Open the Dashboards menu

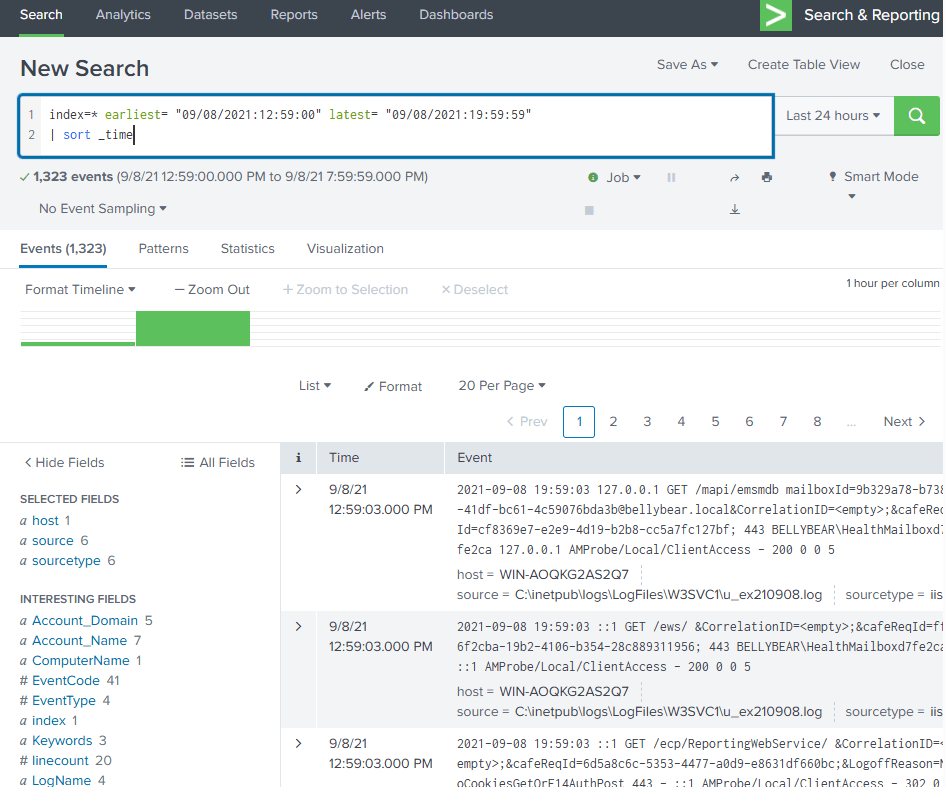[456, 15]
